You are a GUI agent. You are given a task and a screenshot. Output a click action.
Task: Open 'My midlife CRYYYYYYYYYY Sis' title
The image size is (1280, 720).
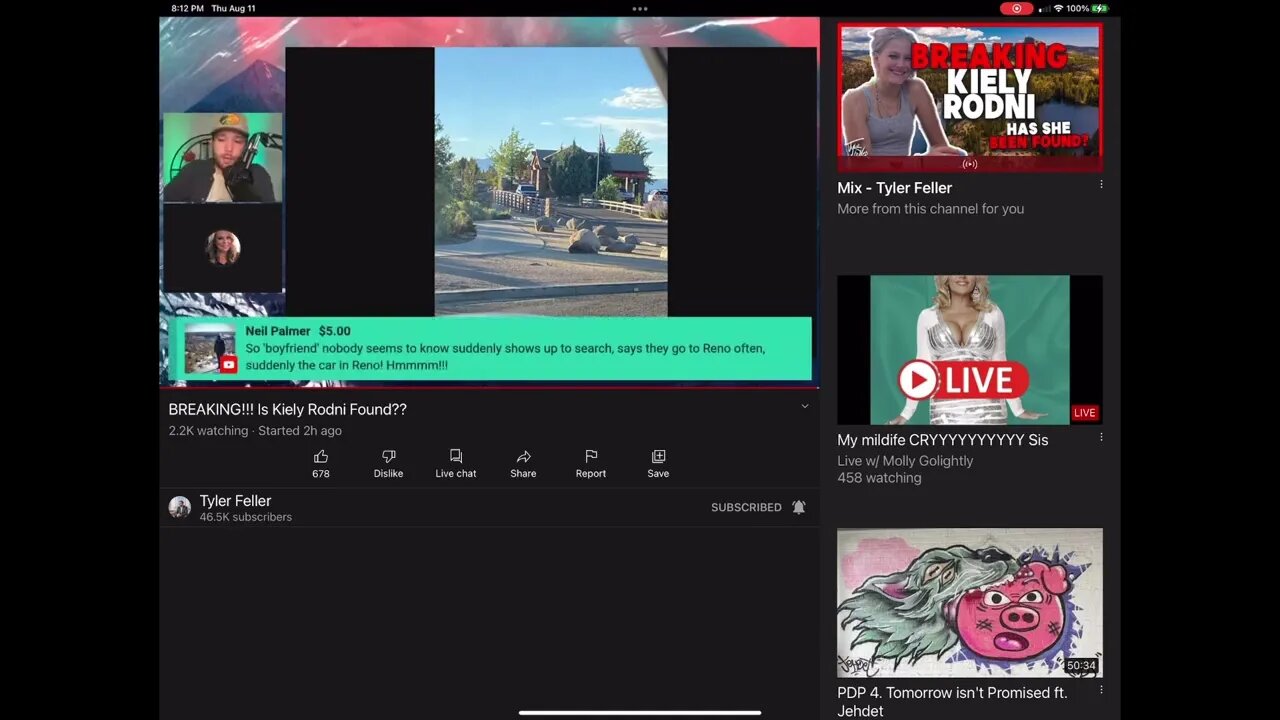point(943,440)
